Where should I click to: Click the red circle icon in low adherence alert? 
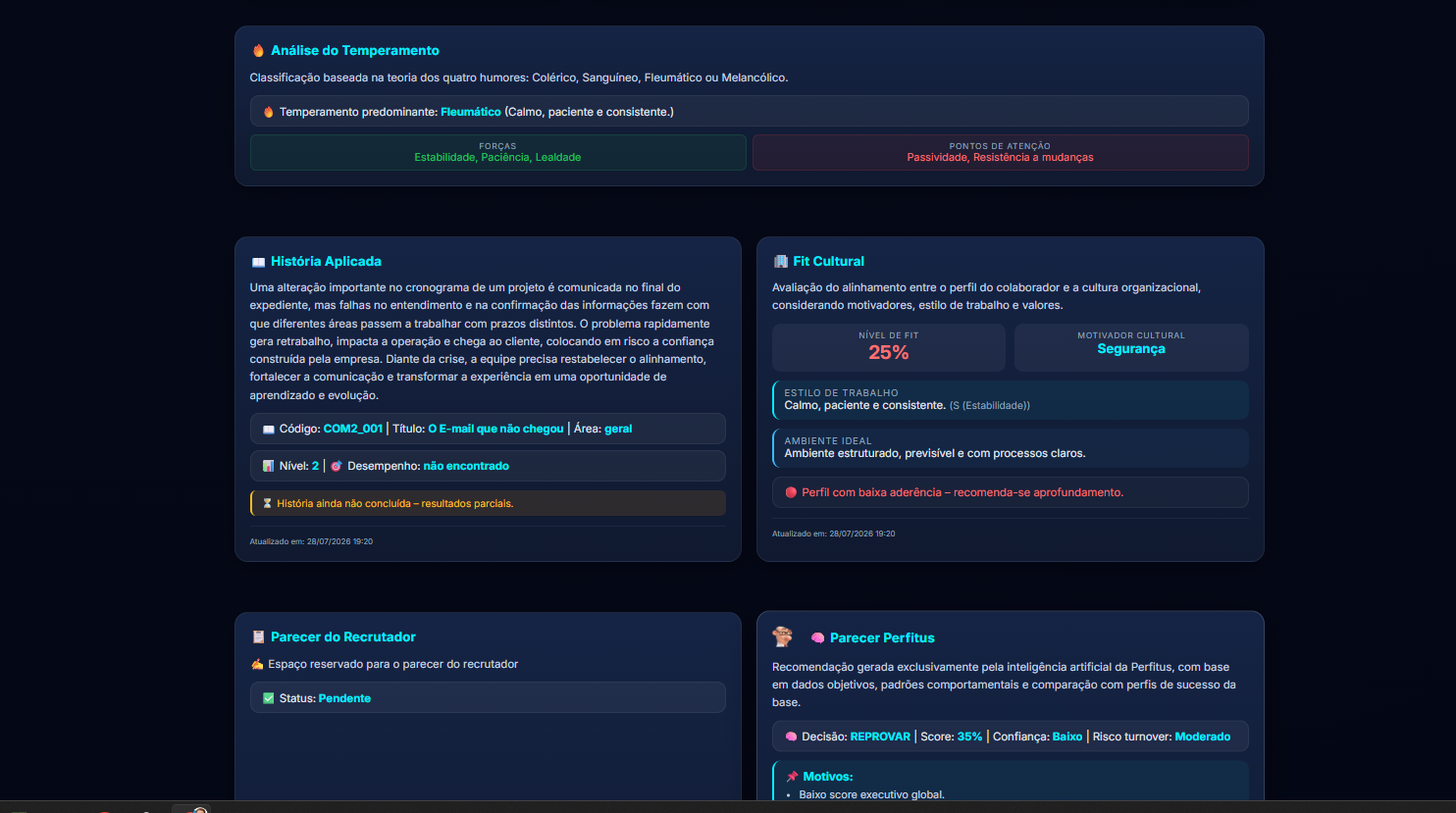tap(791, 493)
